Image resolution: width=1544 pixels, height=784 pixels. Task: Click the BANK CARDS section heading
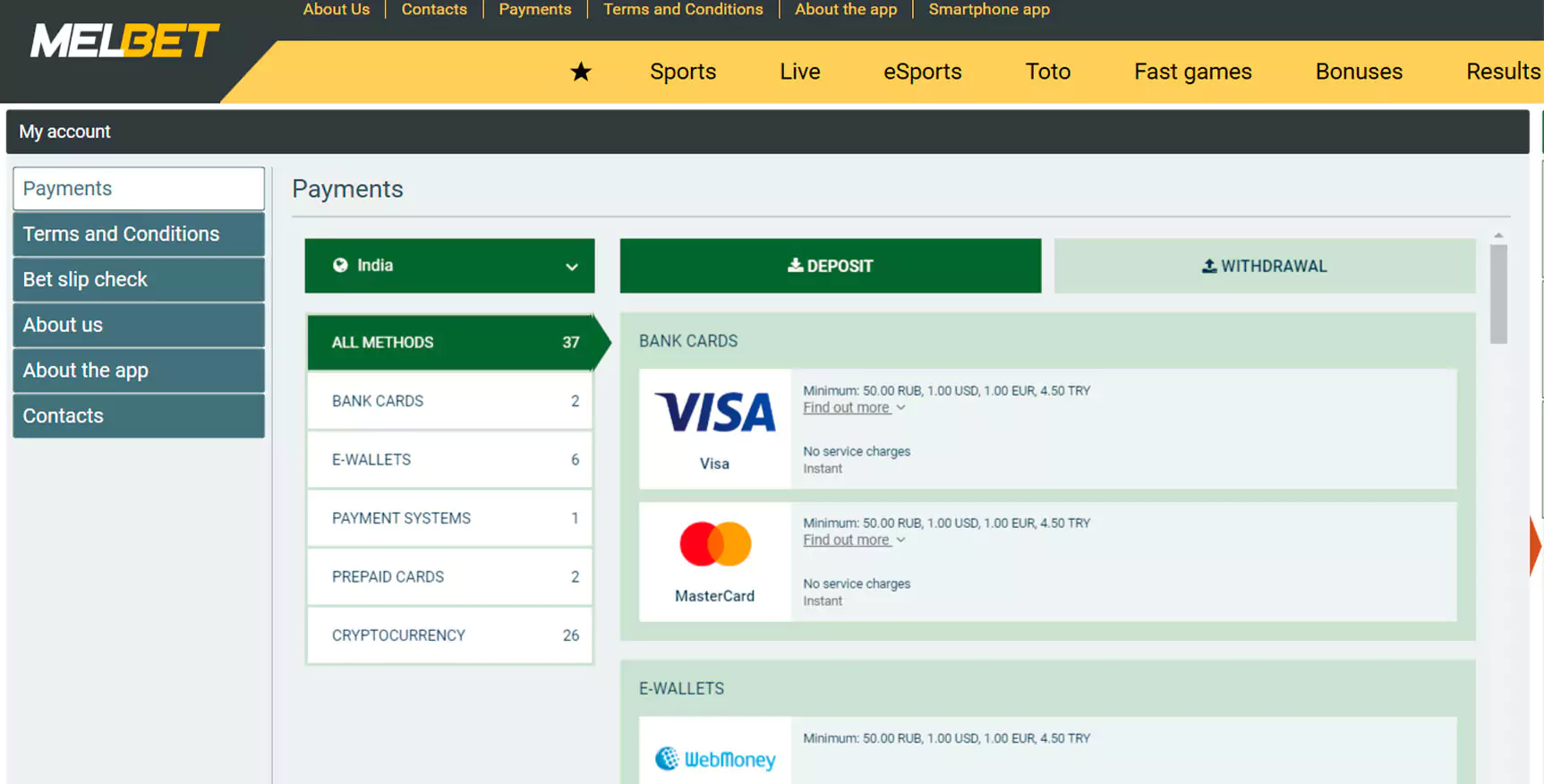(688, 341)
